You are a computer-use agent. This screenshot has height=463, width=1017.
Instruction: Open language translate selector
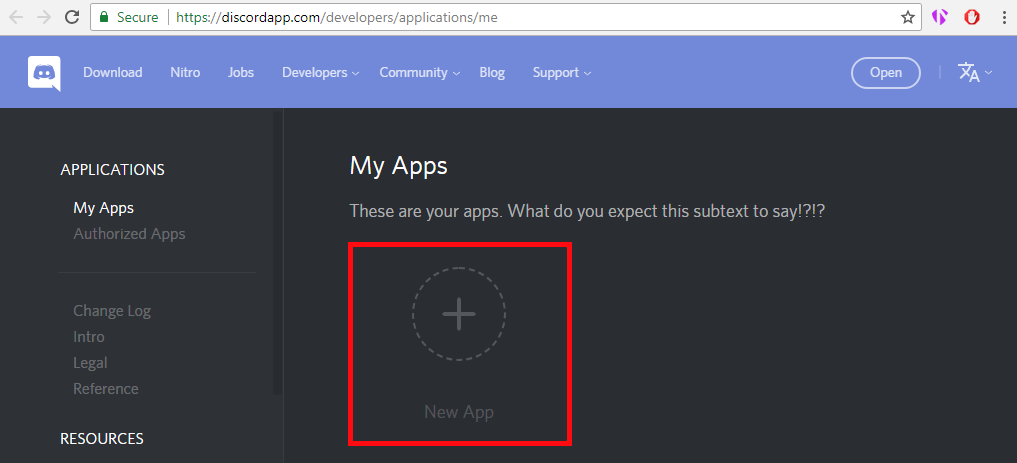click(x=975, y=73)
